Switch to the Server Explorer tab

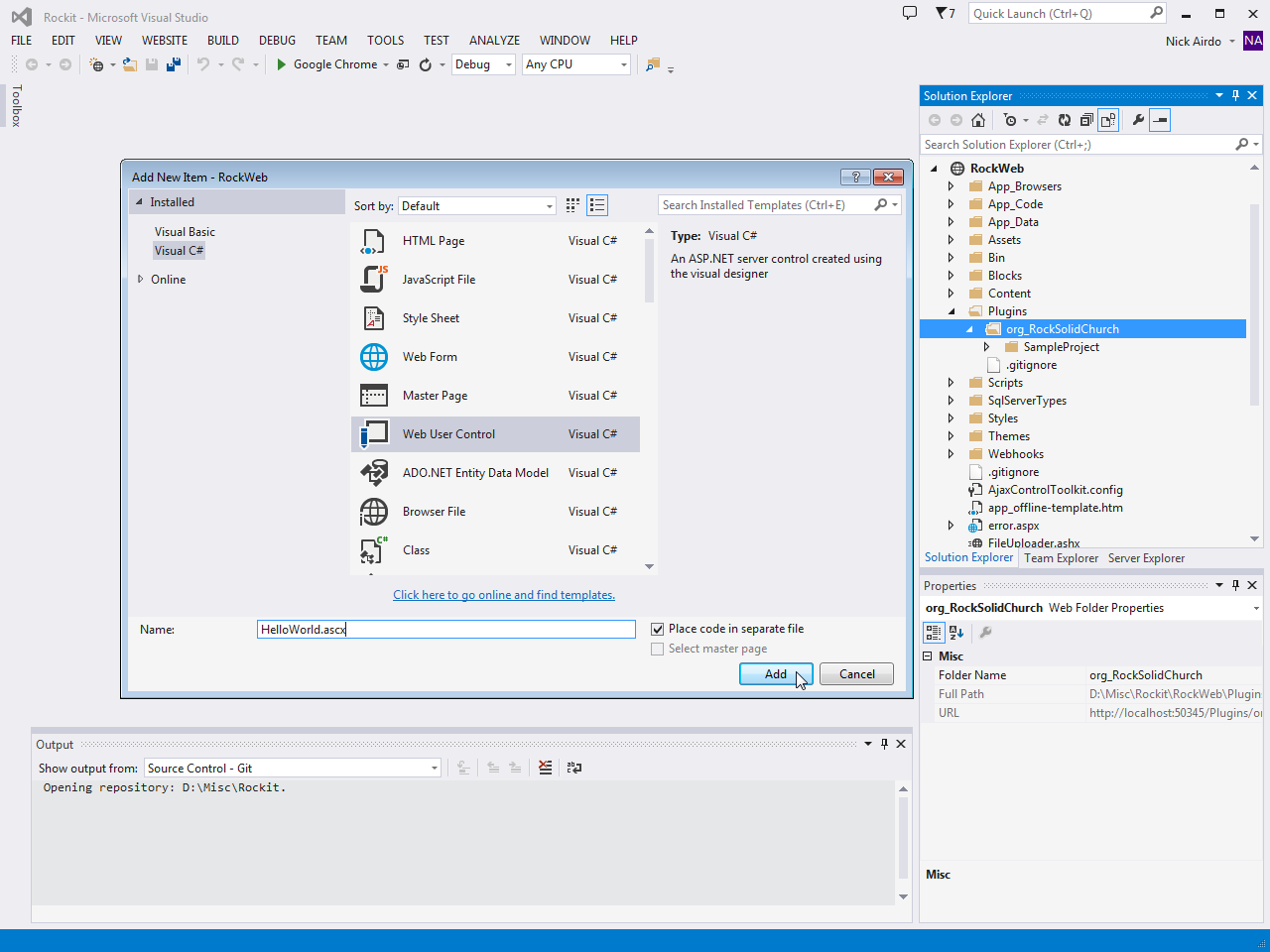tap(1146, 558)
